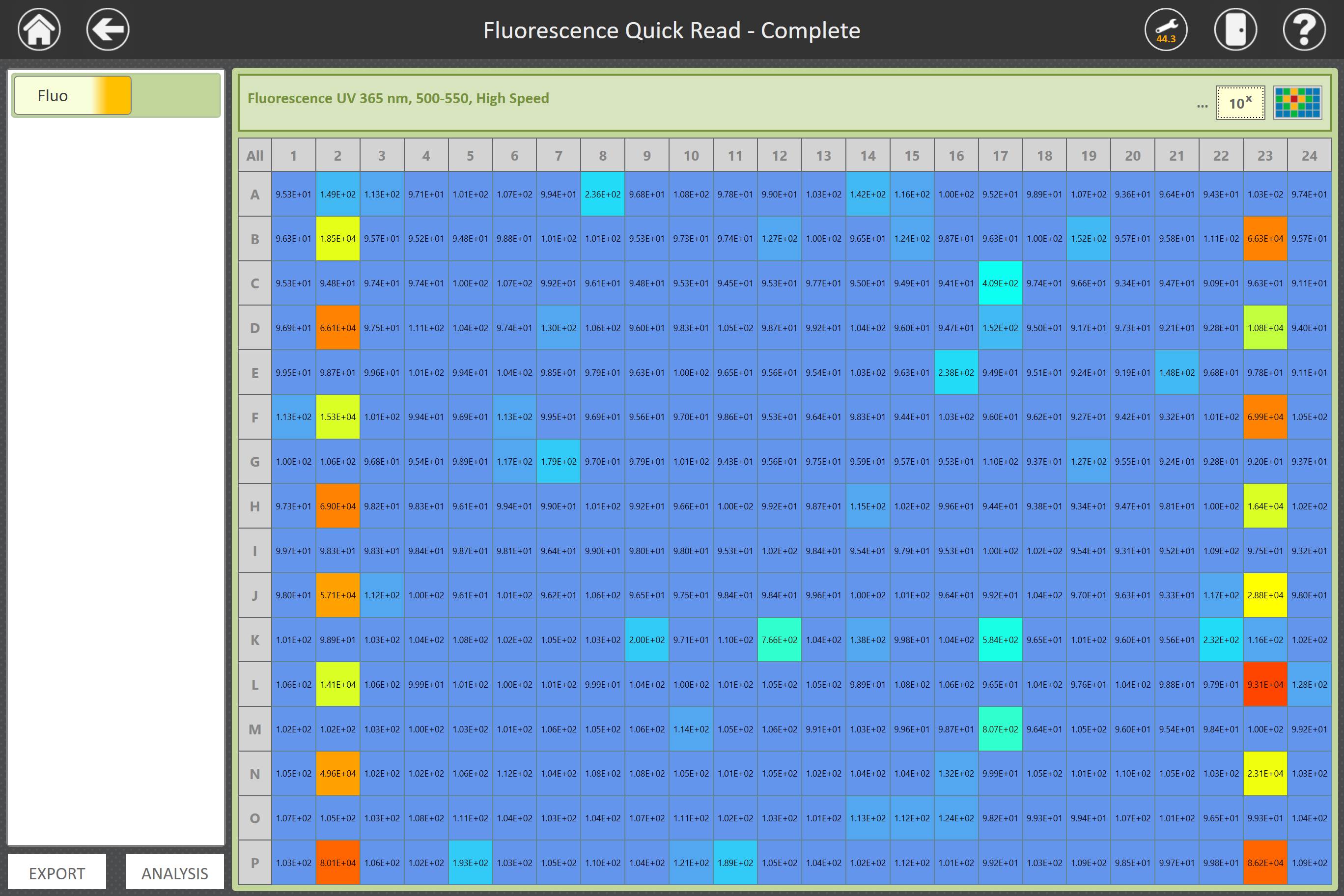Expand the ellipsis options next to 10x
Image resolution: width=1344 pixels, height=896 pixels.
pos(1202,105)
